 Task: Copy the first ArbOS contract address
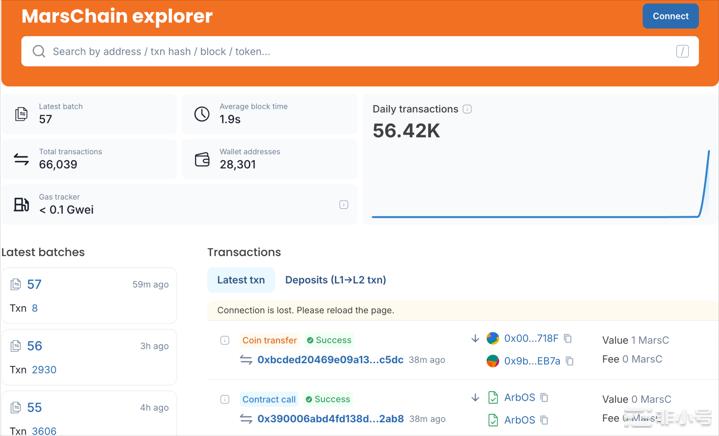[545, 398]
